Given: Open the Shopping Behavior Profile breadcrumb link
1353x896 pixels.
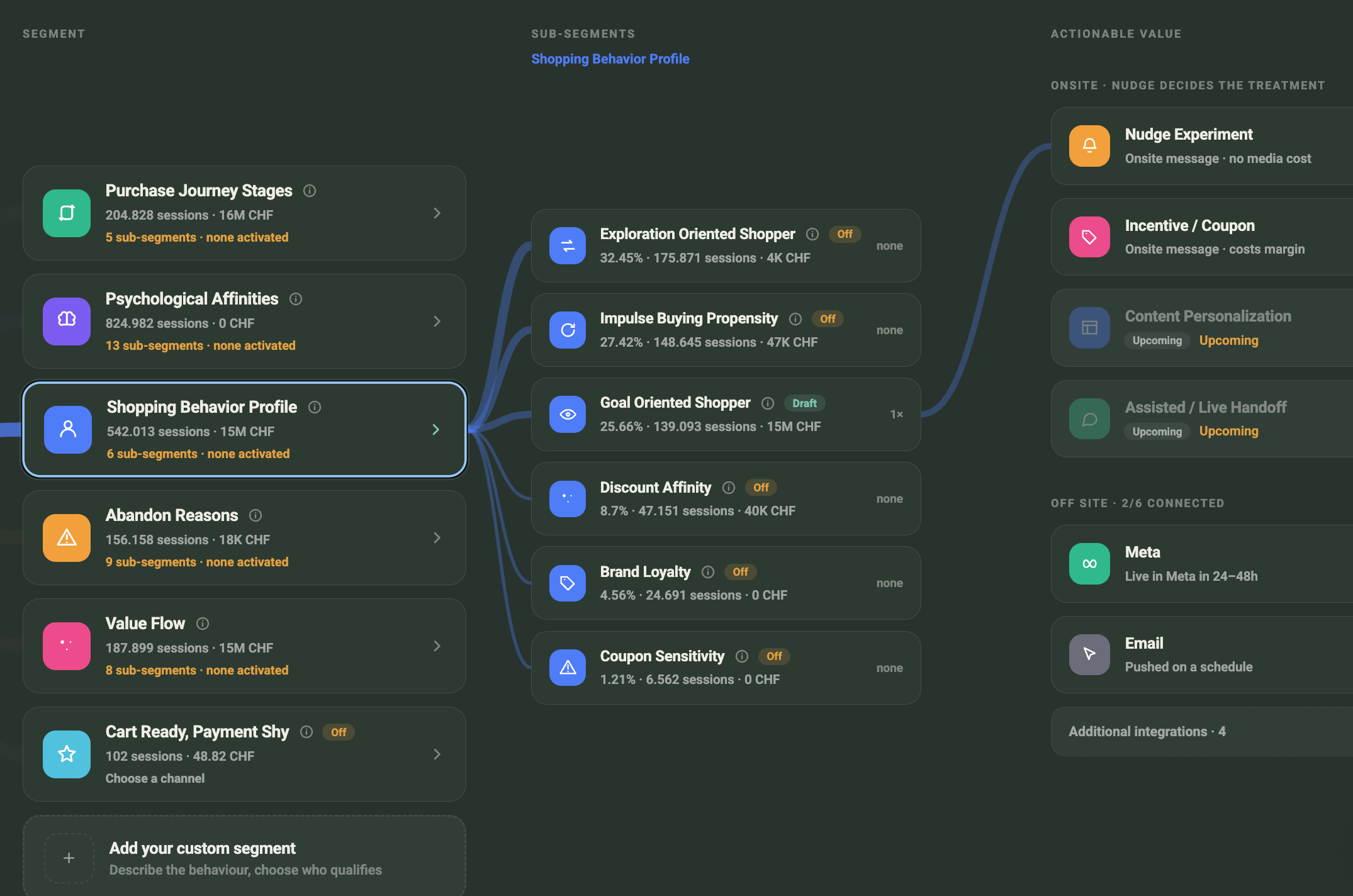Looking at the screenshot, I should click(x=610, y=59).
